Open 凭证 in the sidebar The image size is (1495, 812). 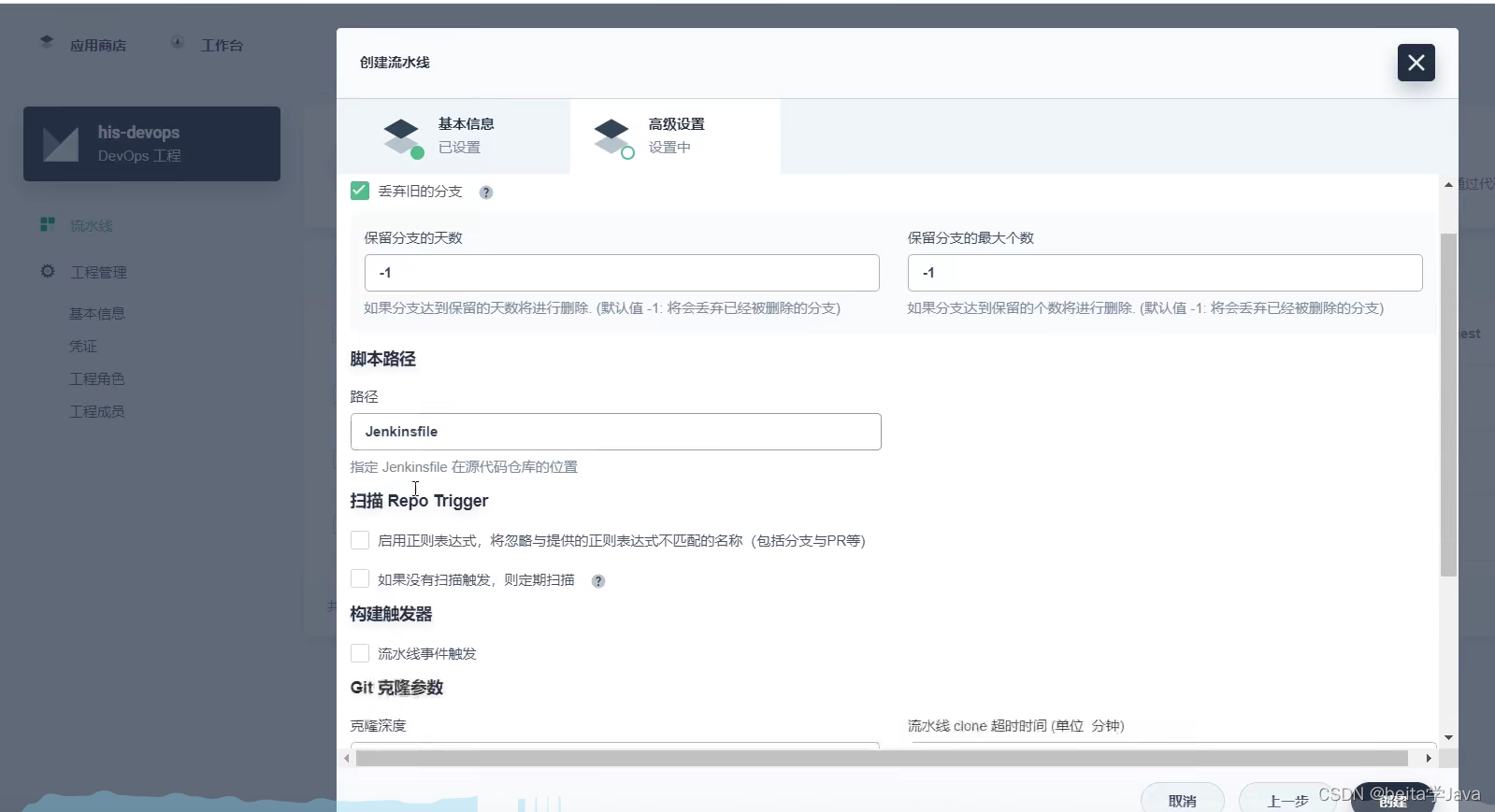coord(83,347)
